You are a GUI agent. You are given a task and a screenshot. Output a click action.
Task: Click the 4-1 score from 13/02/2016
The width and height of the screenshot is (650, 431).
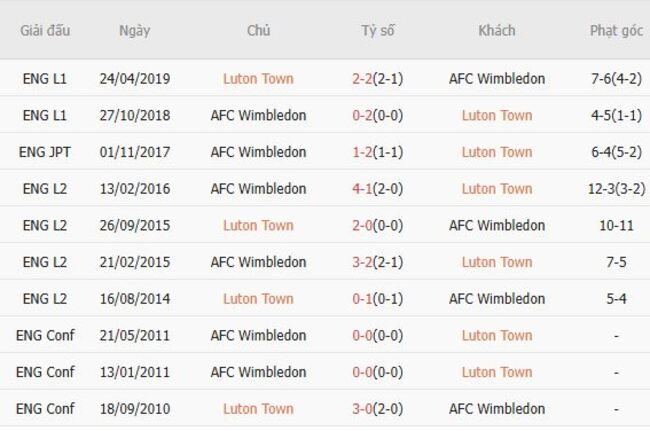click(x=366, y=188)
